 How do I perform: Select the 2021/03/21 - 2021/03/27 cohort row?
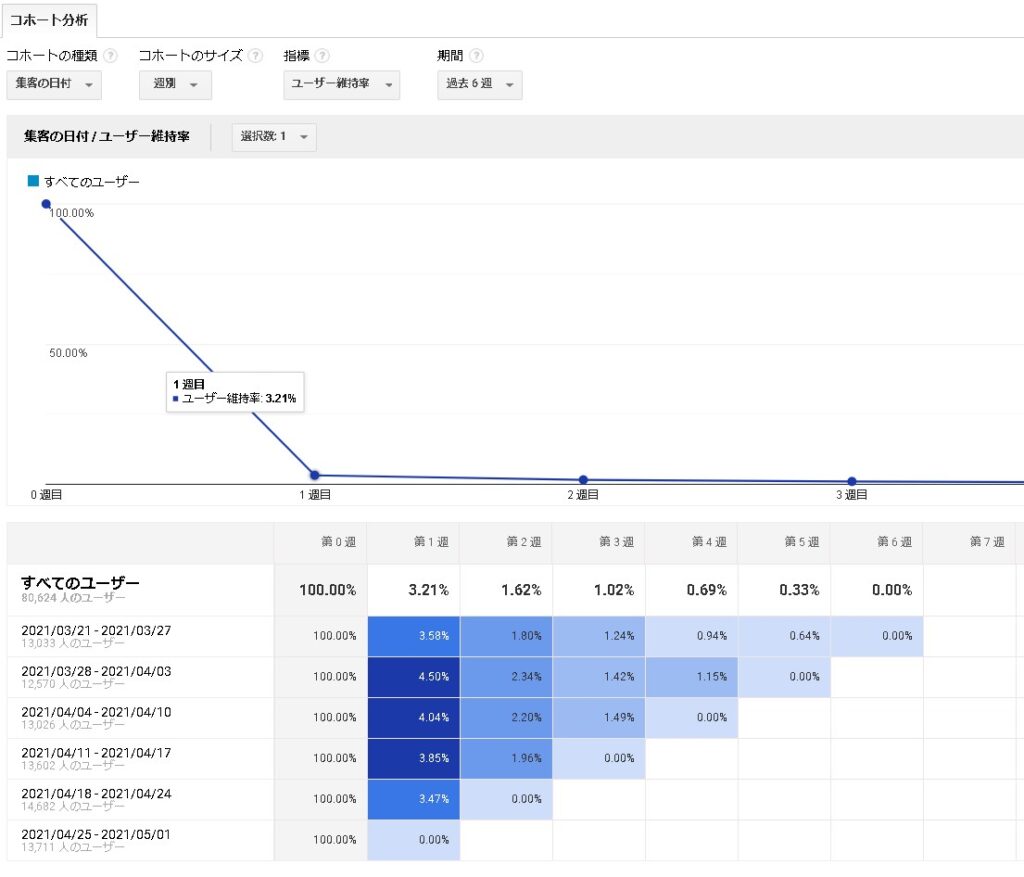(x=96, y=630)
